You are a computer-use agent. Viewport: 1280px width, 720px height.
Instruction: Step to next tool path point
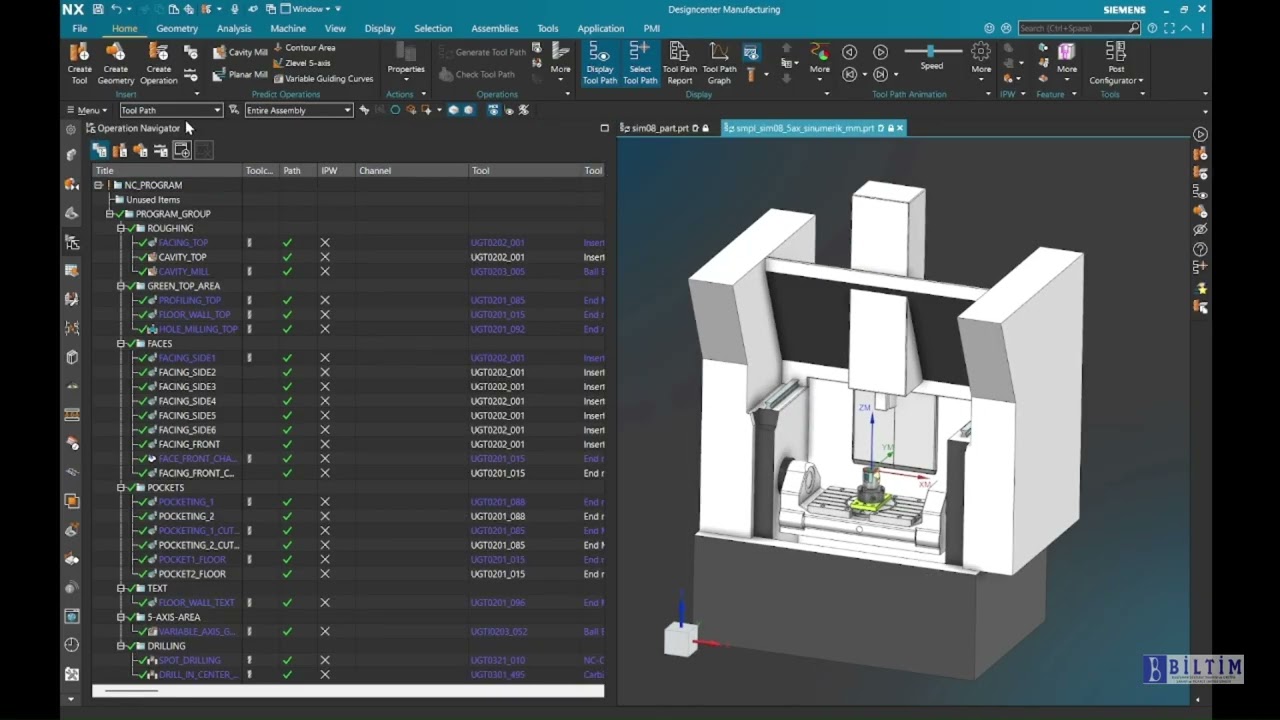point(880,74)
